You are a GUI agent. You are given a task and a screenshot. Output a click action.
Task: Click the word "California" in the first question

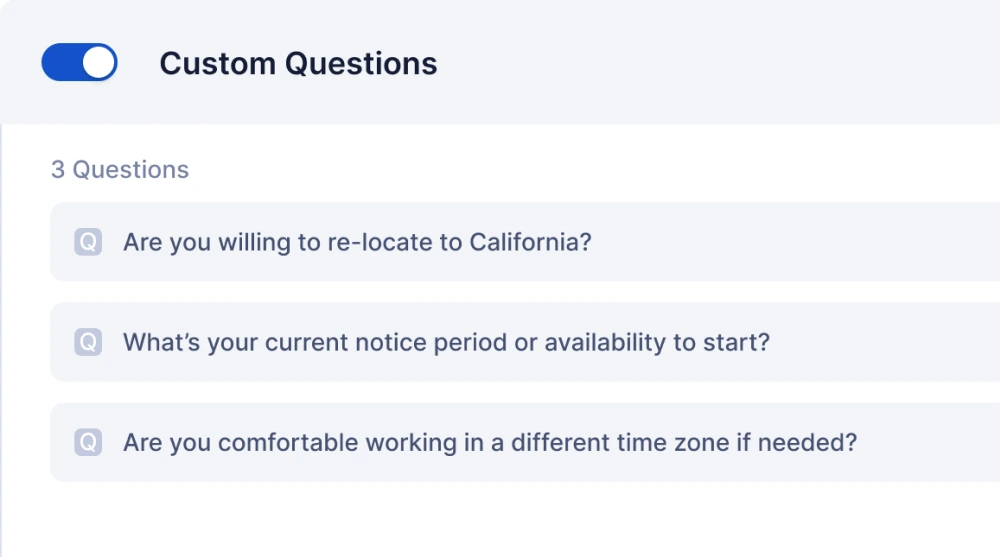pyautogui.click(x=530, y=242)
